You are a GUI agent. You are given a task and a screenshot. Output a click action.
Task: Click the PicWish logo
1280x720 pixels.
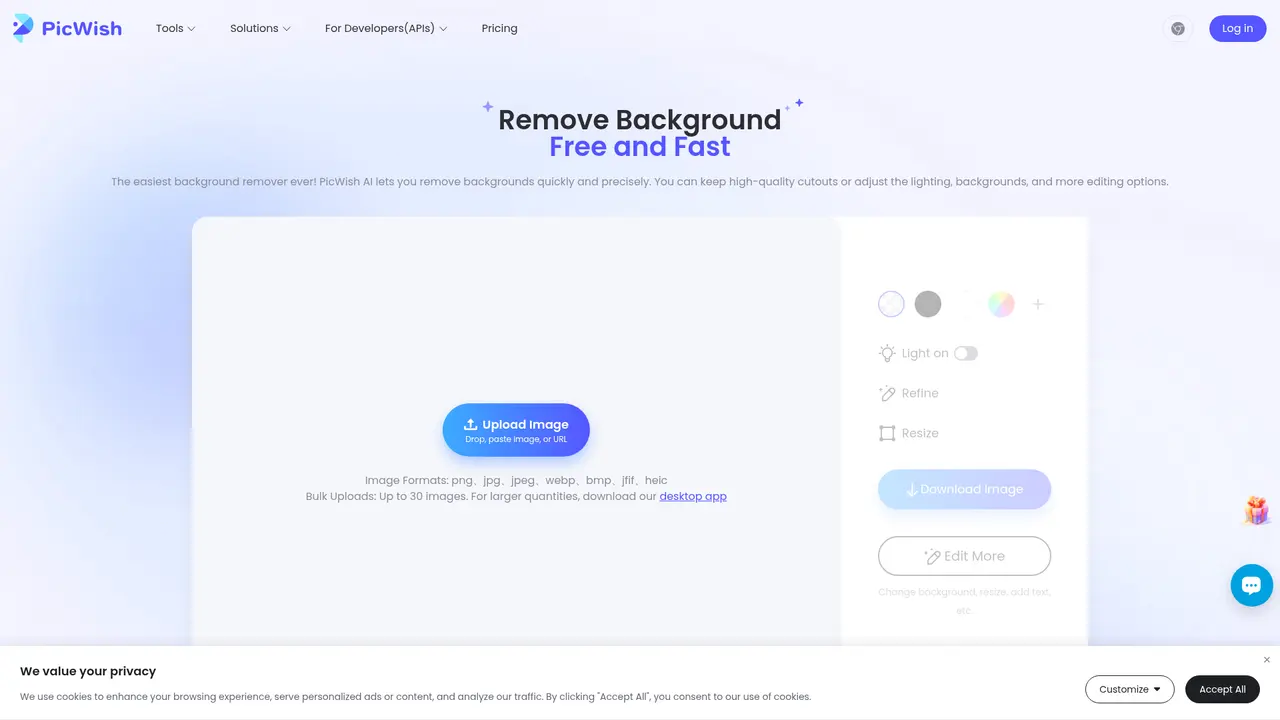pyautogui.click(x=67, y=28)
